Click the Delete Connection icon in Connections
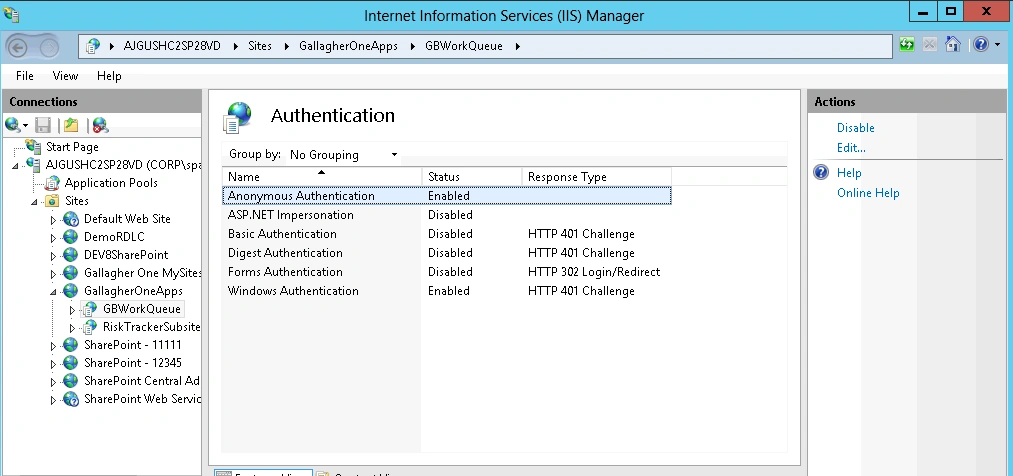The width and height of the screenshot is (1013, 476). click(100, 125)
